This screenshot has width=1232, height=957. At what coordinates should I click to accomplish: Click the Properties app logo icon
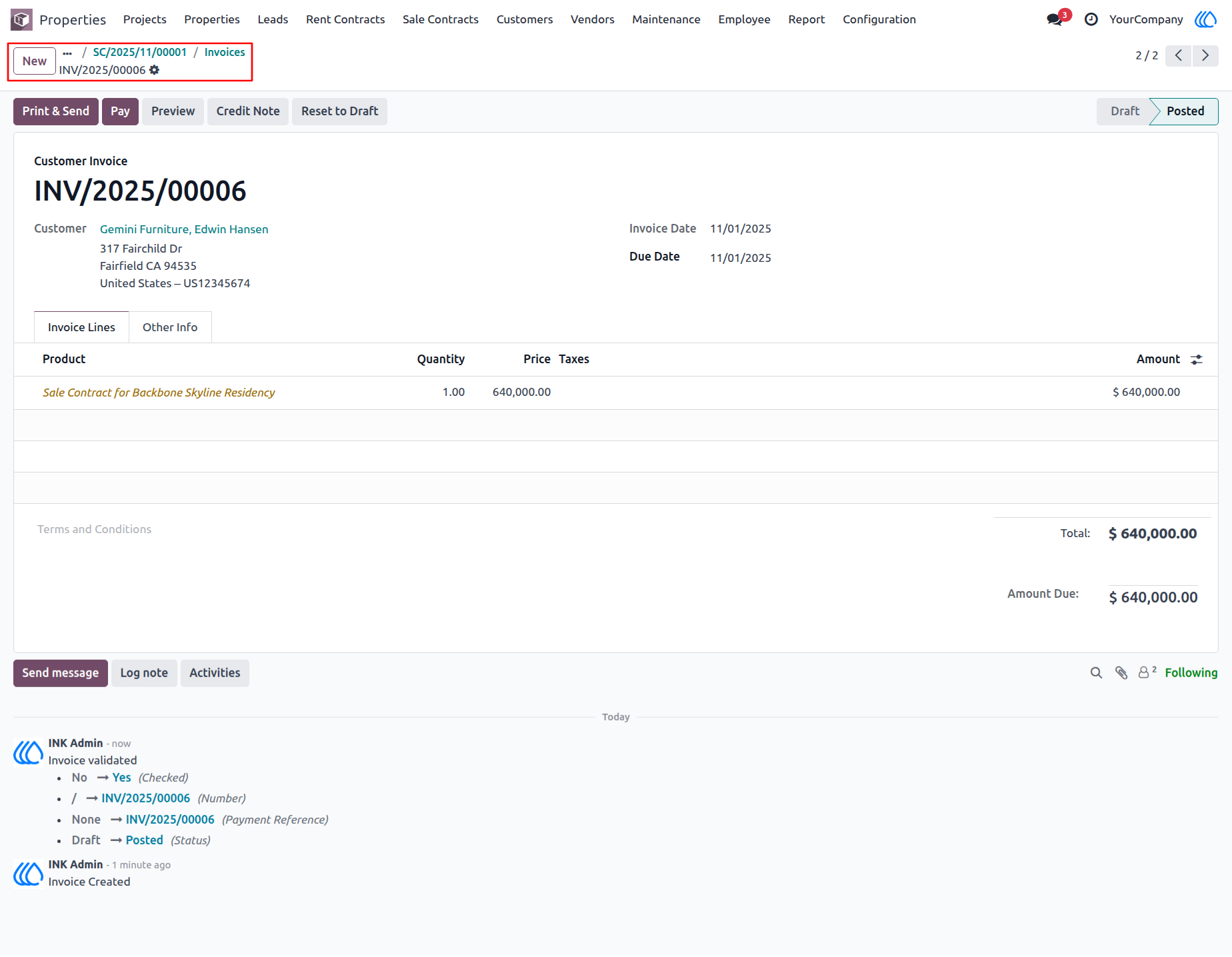21,19
